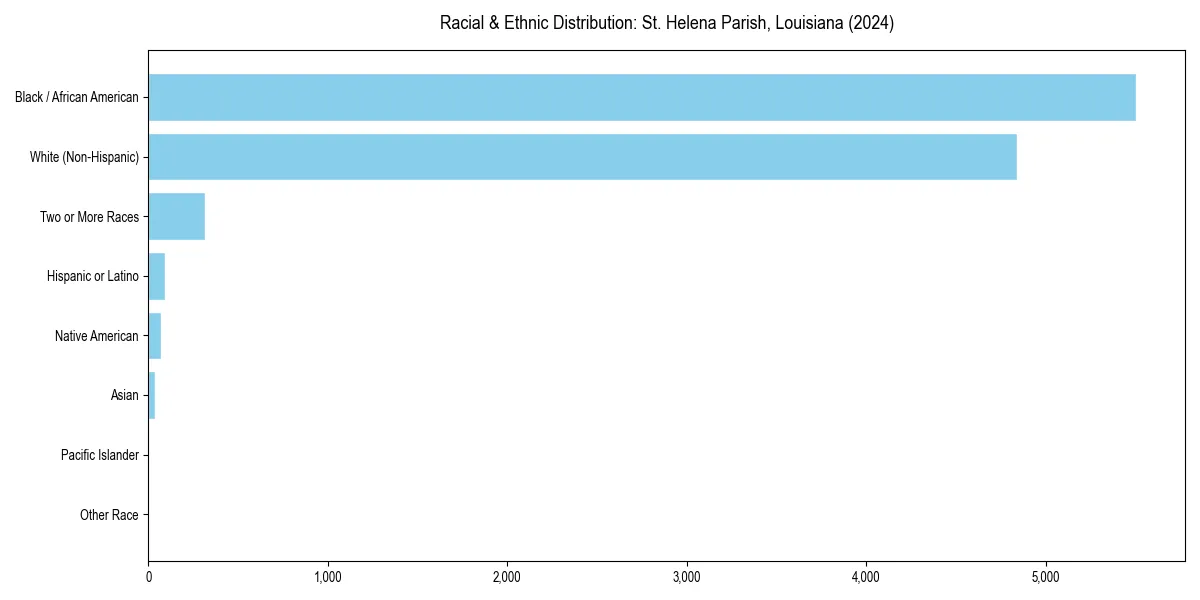Select the Hispanic or Latino label

click(x=92, y=276)
